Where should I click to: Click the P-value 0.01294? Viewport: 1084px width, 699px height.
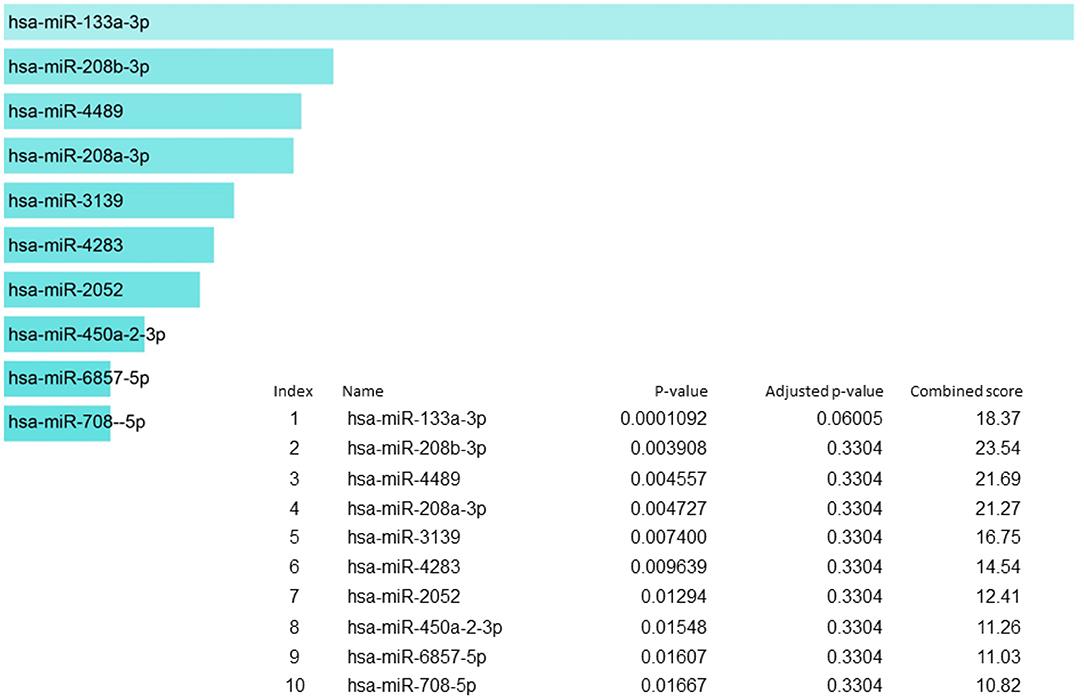tap(674, 597)
